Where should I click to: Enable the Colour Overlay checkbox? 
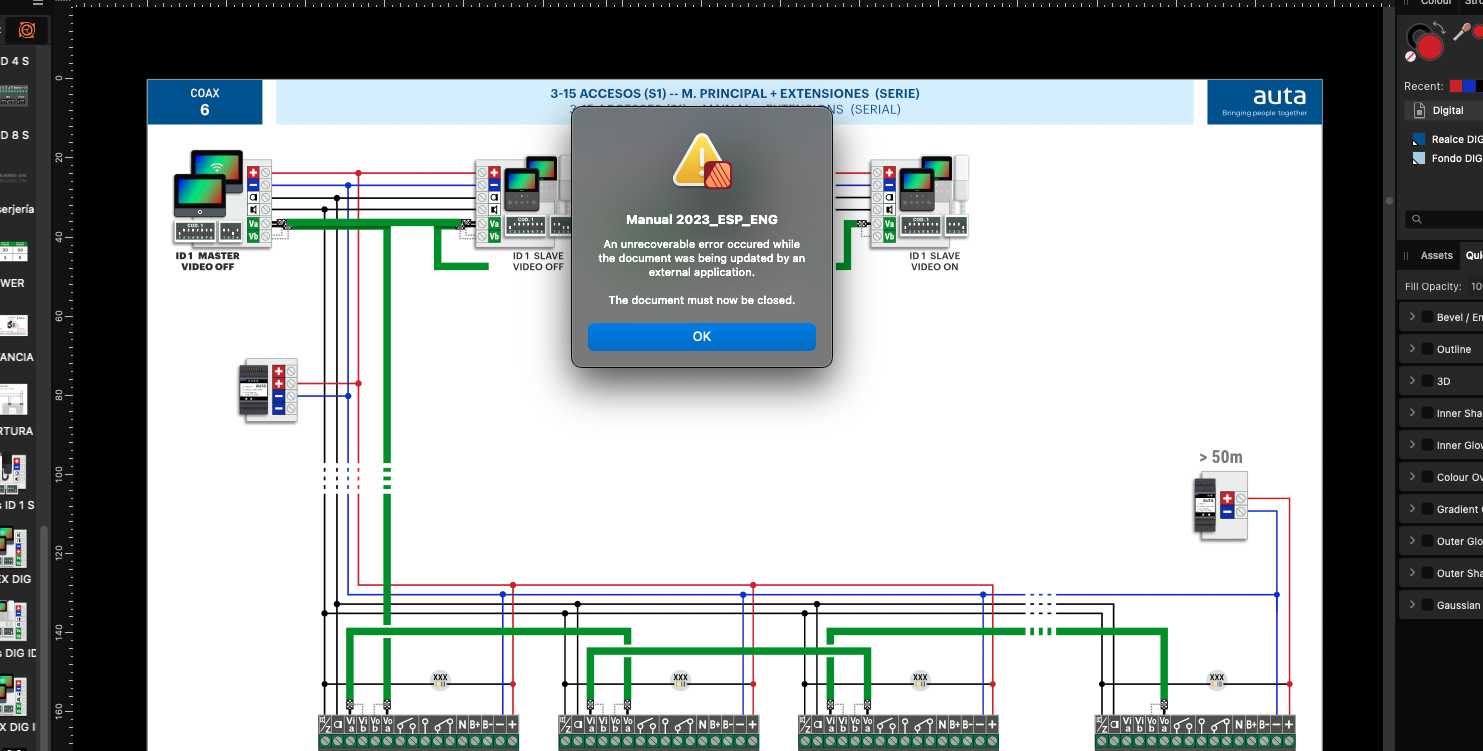pyautogui.click(x=1427, y=477)
